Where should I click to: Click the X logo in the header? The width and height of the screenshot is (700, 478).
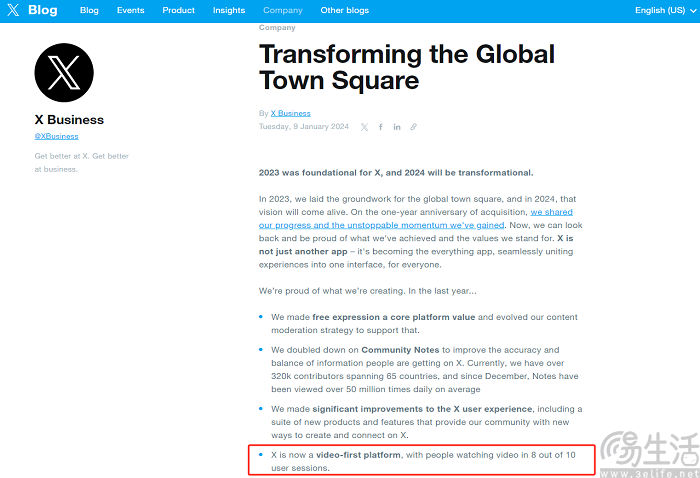[x=14, y=10]
